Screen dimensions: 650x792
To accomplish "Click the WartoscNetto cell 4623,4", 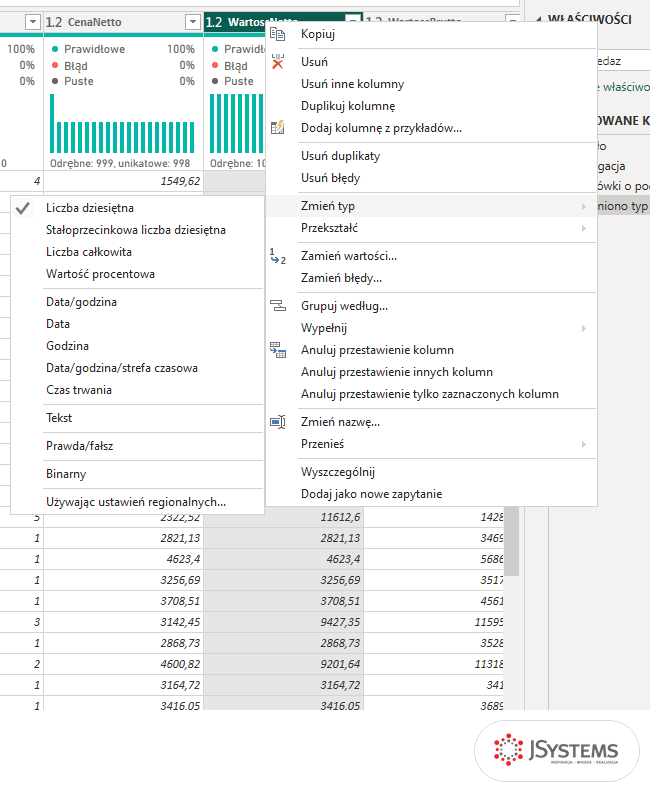I will (x=283, y=559).
